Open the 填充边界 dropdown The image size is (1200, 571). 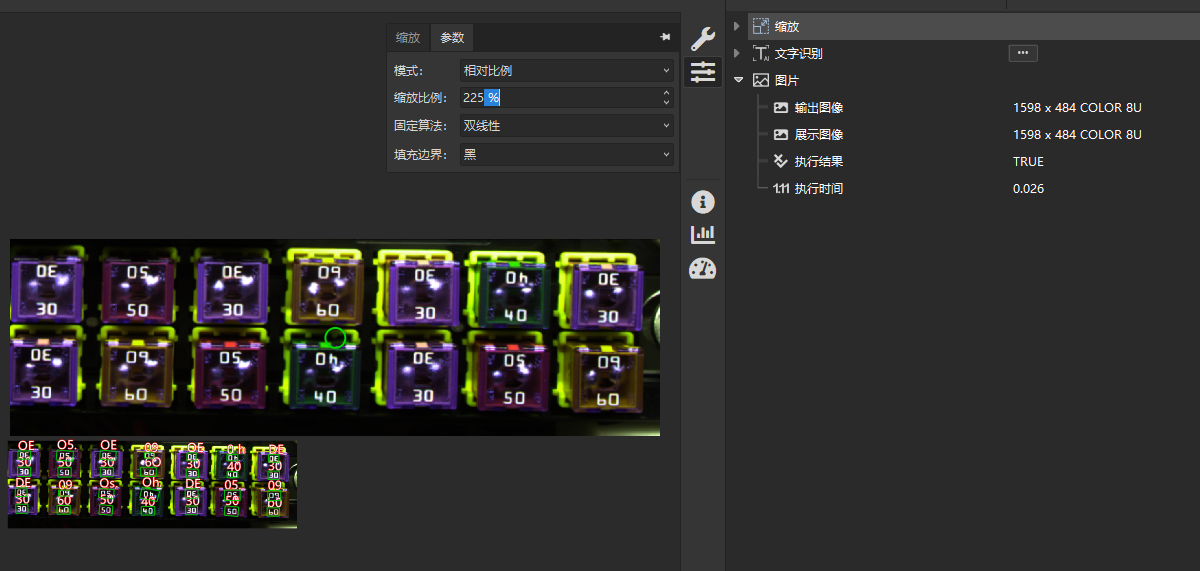pos(566,154)
